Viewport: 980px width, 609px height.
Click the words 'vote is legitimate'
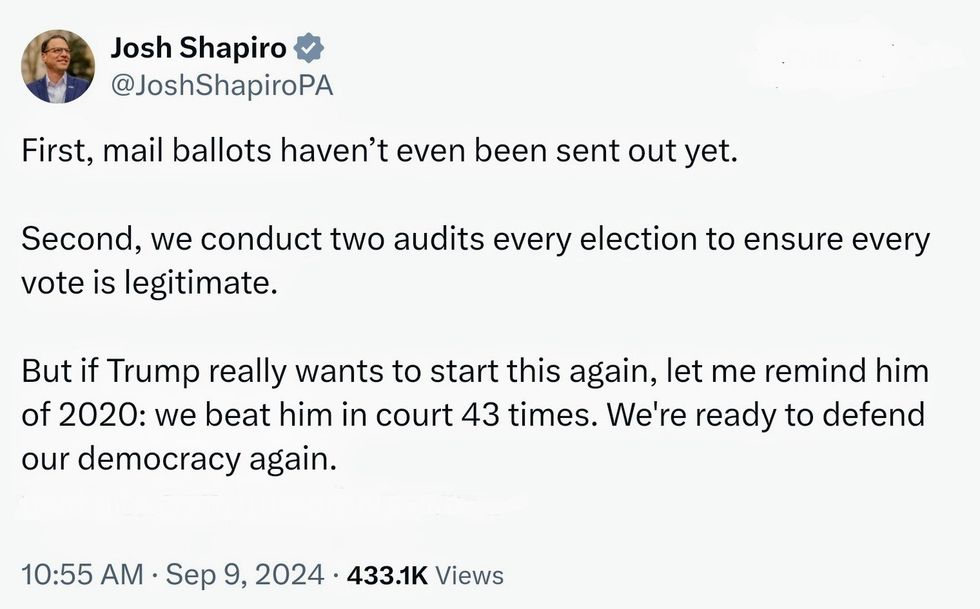(x=146, y=283)
